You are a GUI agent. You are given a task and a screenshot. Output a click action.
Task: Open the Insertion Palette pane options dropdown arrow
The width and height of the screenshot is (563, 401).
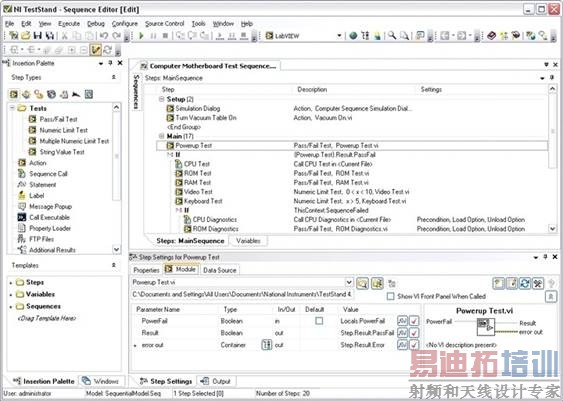tap(101, 63)
